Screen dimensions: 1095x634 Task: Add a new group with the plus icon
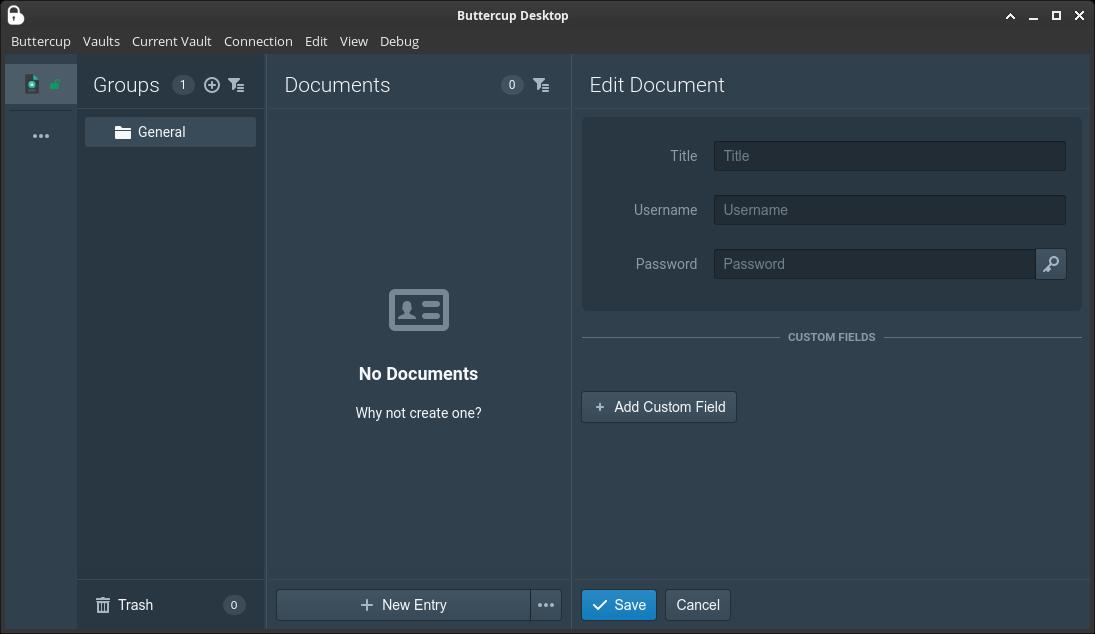[x=212, y=85]
